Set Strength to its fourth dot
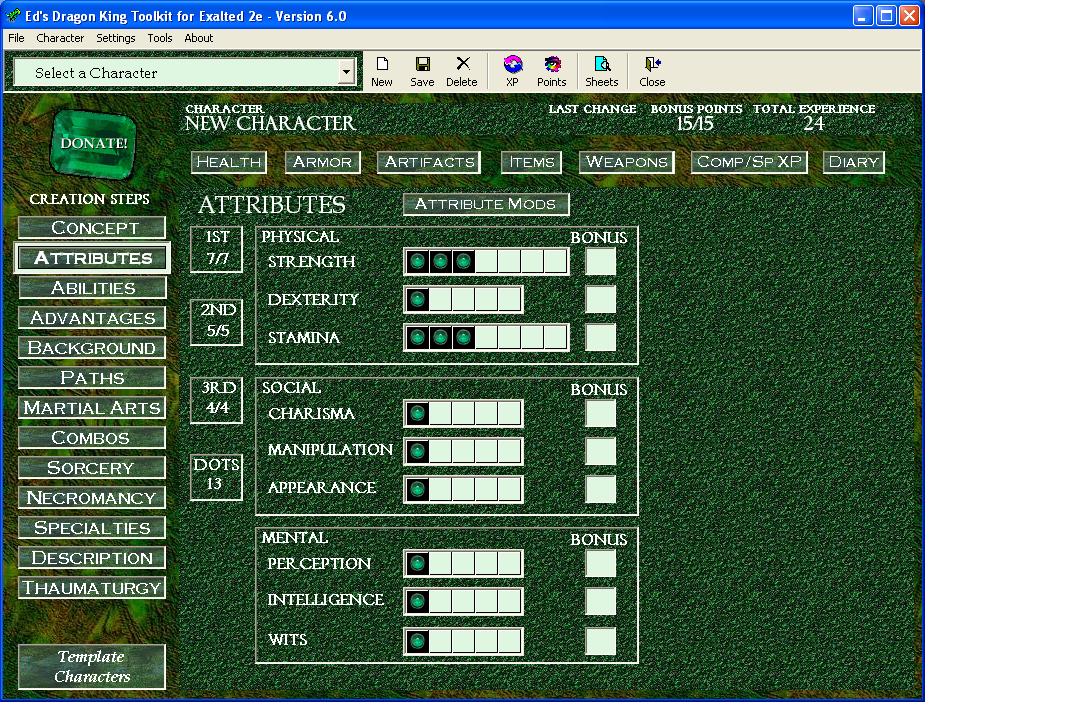 click(x=486, y=262)
